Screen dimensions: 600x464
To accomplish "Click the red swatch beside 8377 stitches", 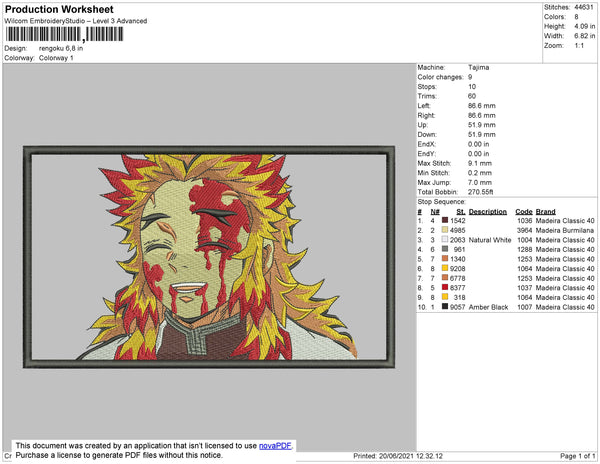I will [x=445, y=287].
